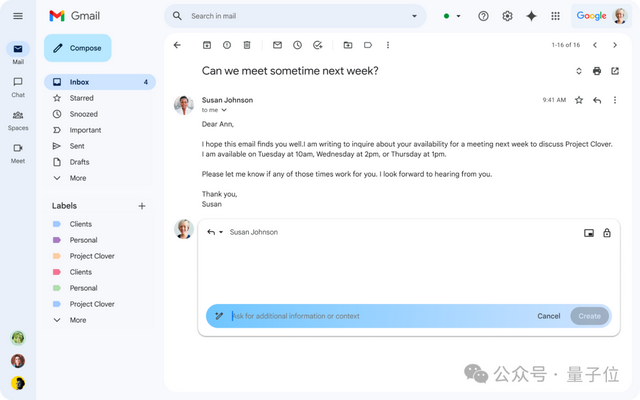Print the email conversation
Viewport: 640px width, 400px height.
click(597, 71)
